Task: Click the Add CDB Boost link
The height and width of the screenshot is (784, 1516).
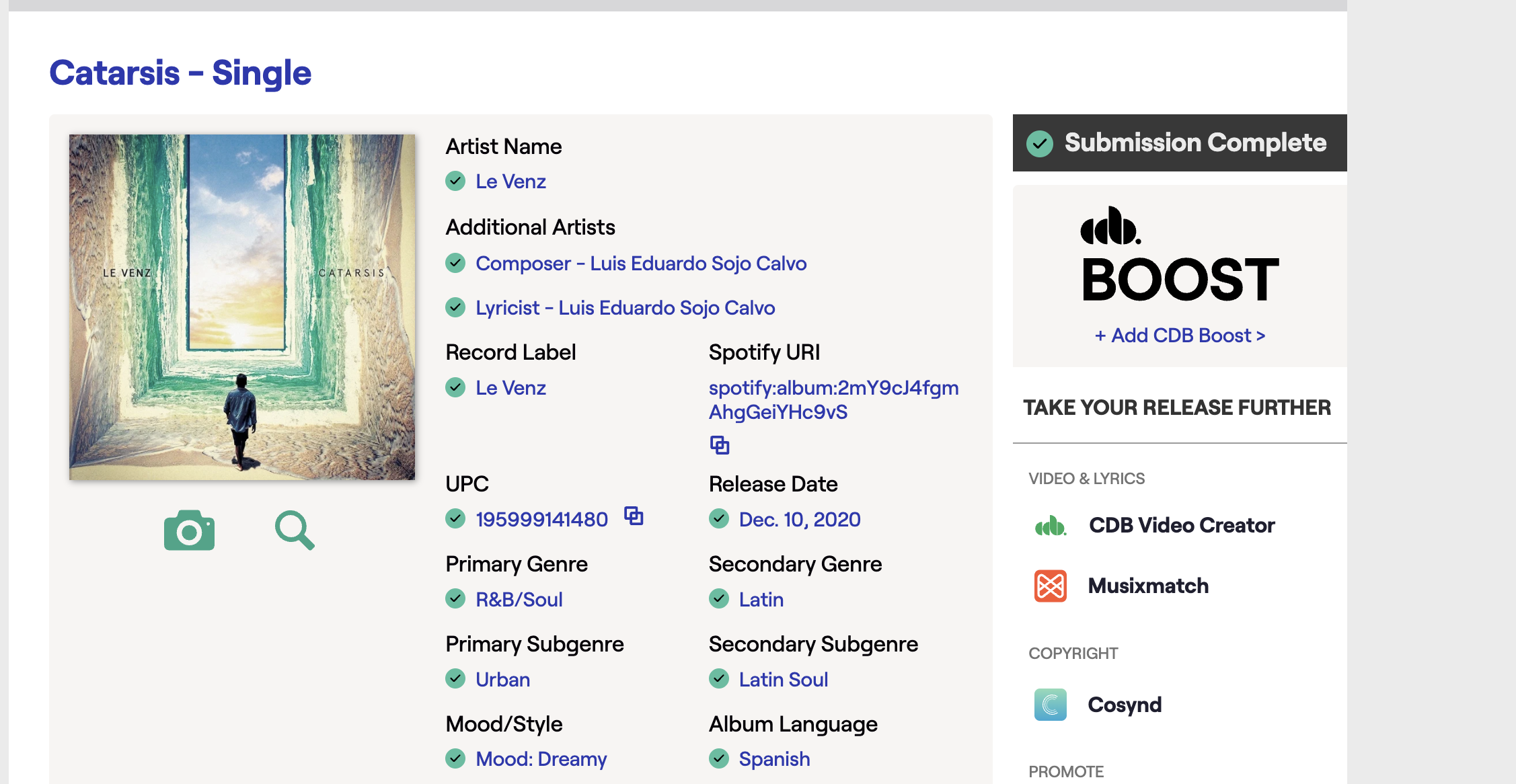Action: (x=1180, y=335)
